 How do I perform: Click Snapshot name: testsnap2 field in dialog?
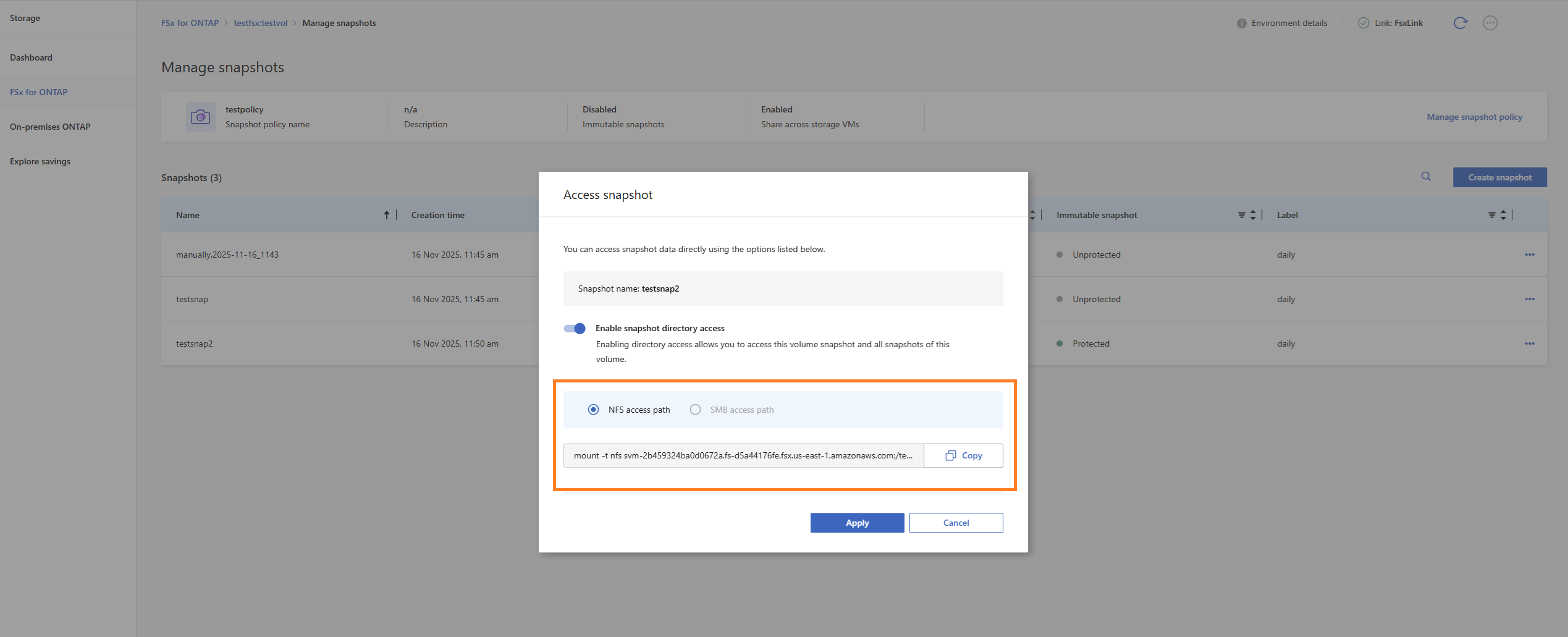point(783,289)
